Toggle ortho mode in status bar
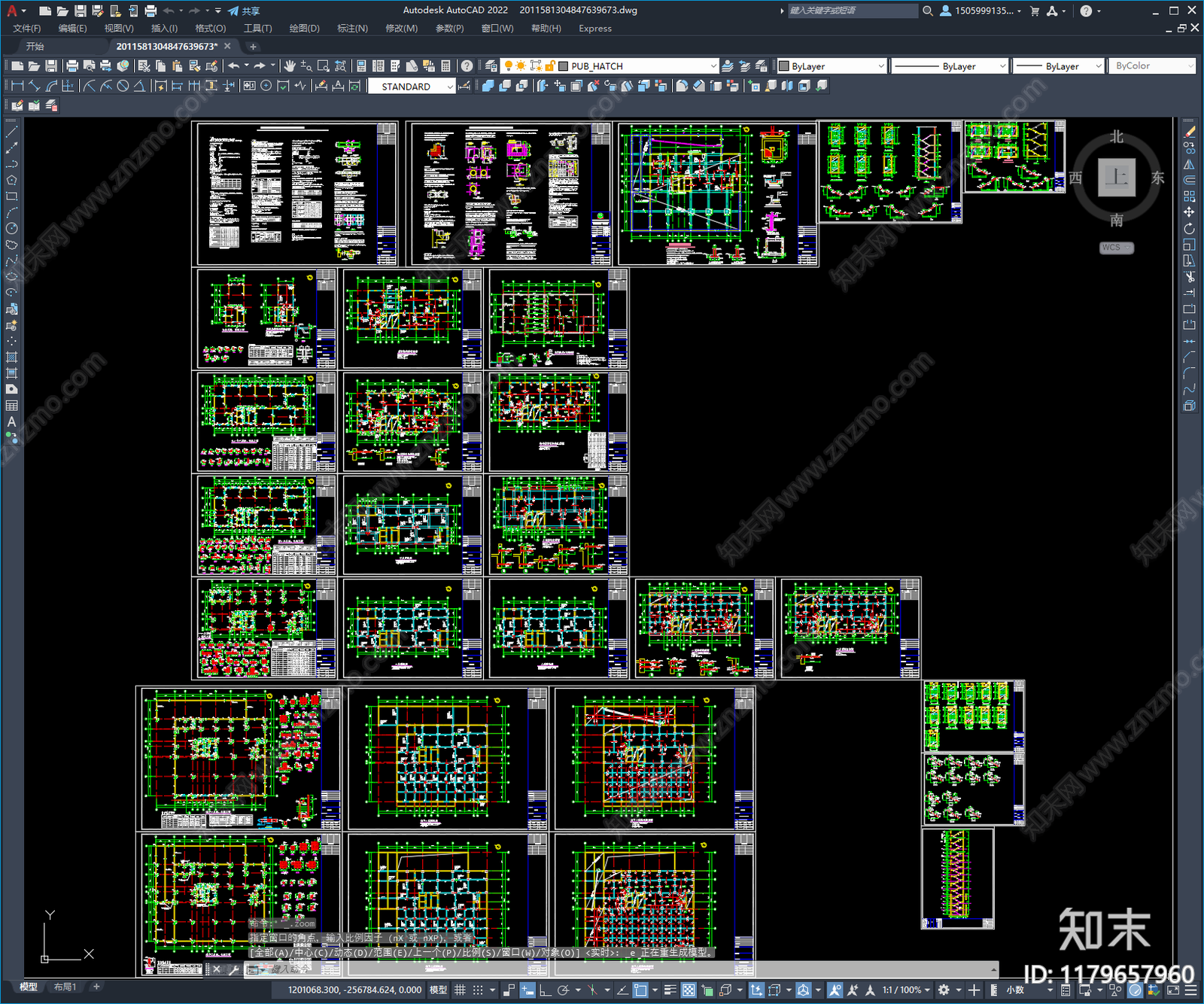This screenshot has height=1004, width=1204. click(546, 990)
